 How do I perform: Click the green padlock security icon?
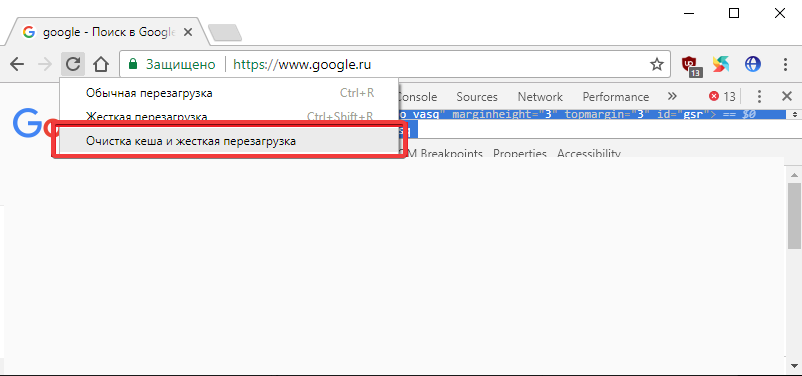(x=133, y=64)
